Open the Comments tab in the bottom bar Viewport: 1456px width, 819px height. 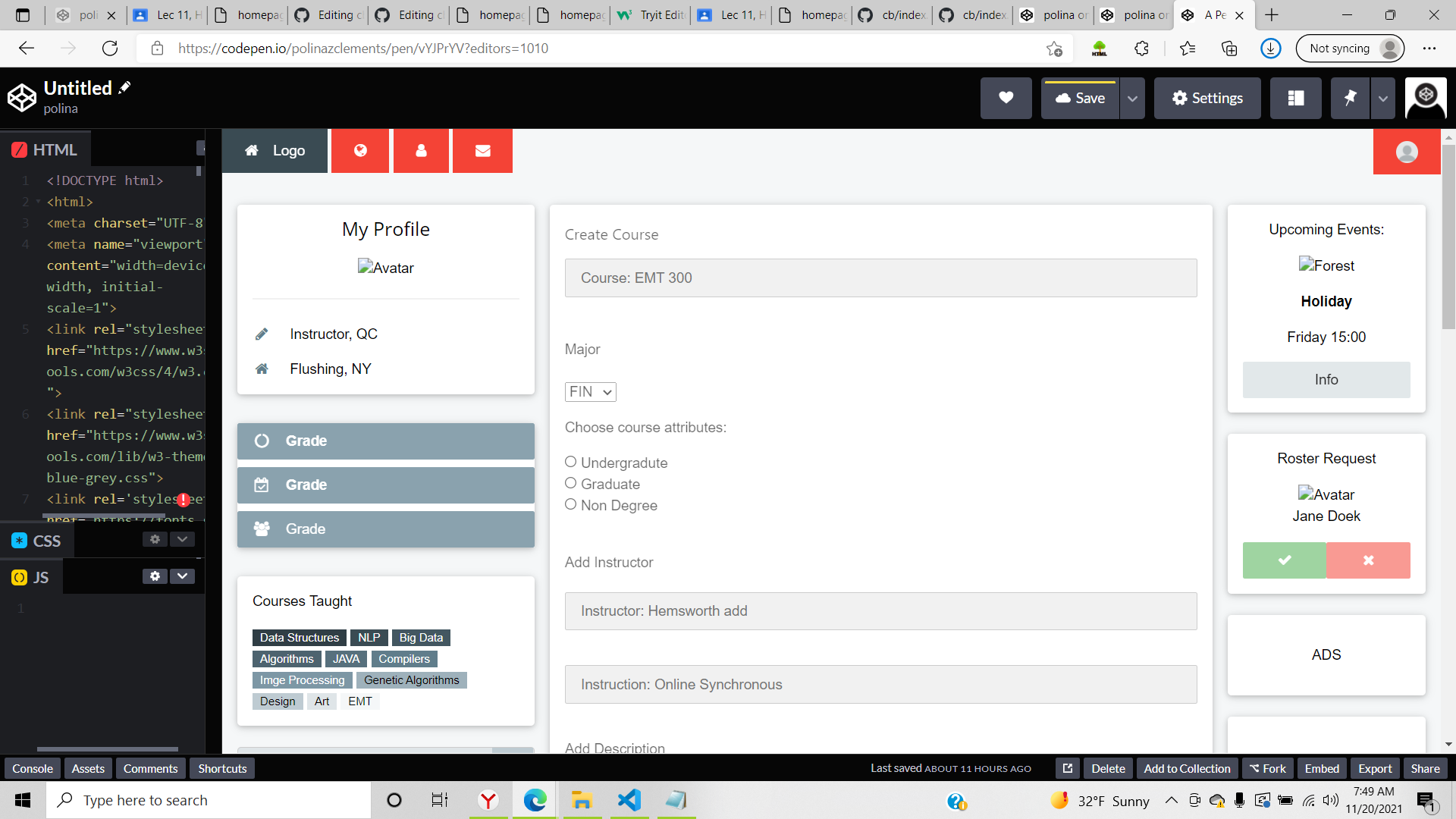pos(150,768)
